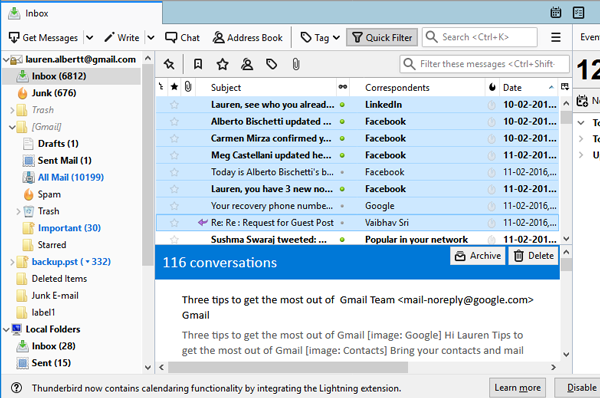Select the Re: Request for Guest Post message
The height and width of the screenshot is (398, 600).
(357, 222)
